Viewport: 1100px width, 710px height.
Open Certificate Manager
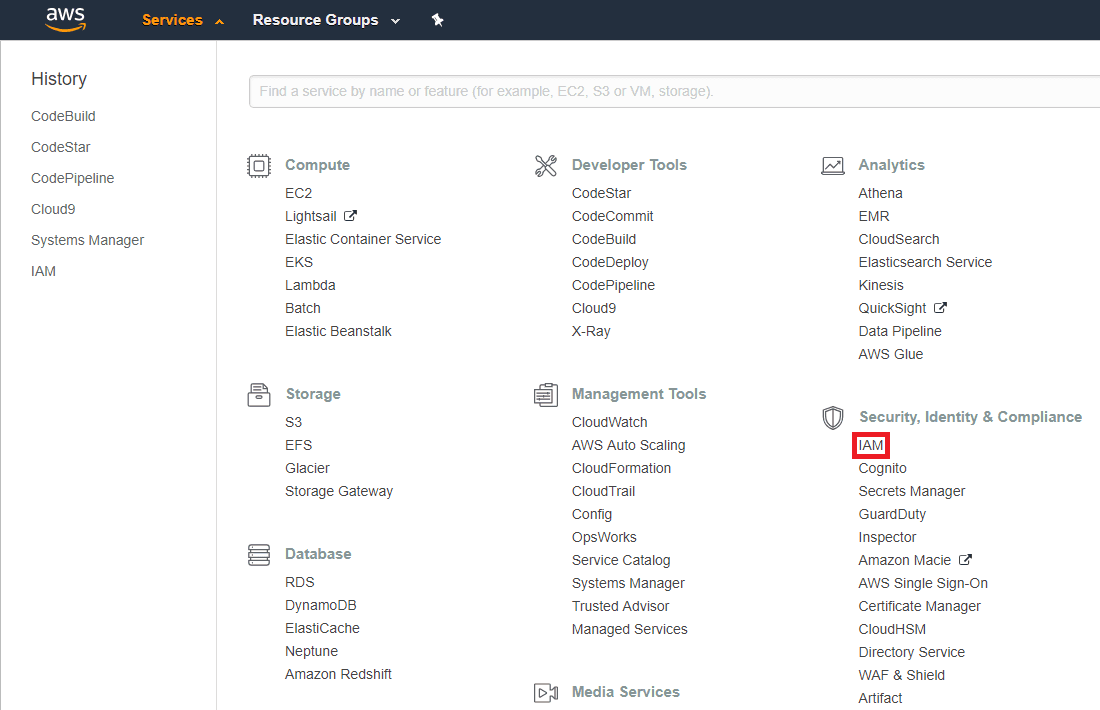(919, 606)
